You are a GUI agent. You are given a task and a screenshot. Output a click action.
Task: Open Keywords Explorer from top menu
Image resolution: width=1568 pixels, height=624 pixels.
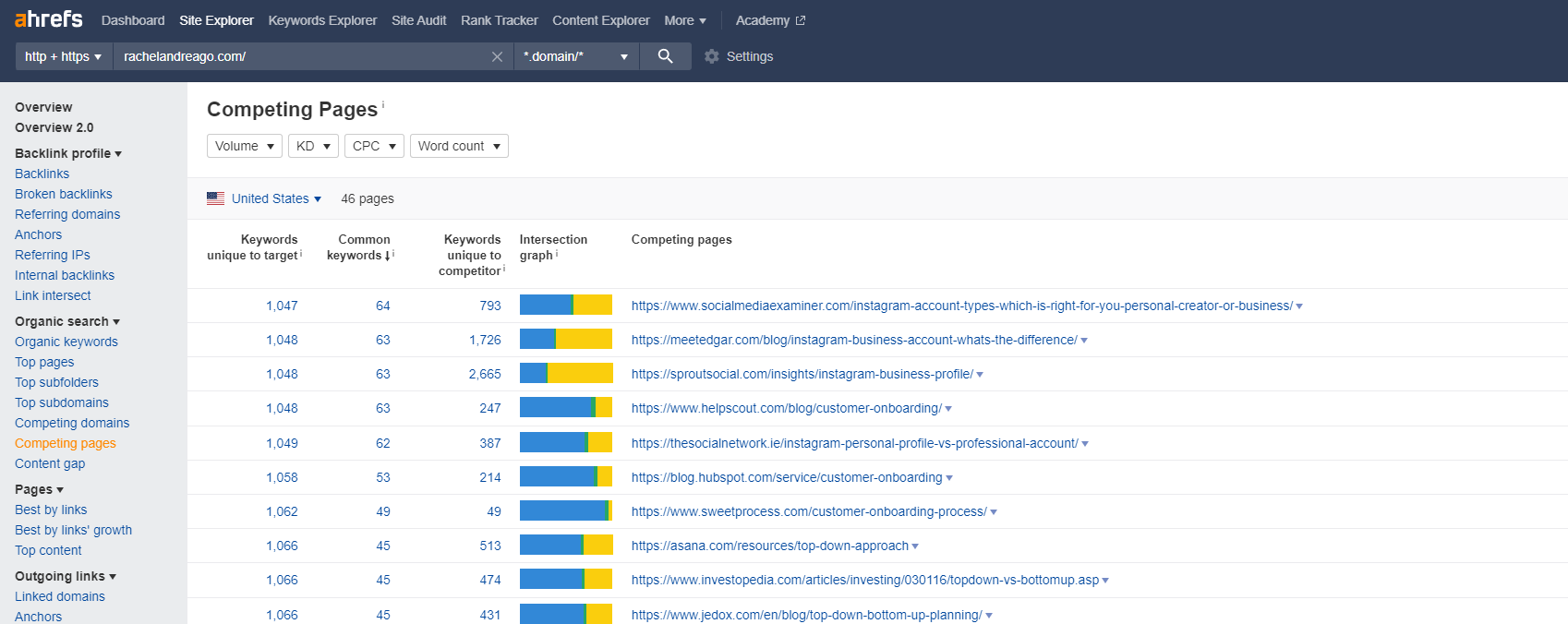coord(322,20)
